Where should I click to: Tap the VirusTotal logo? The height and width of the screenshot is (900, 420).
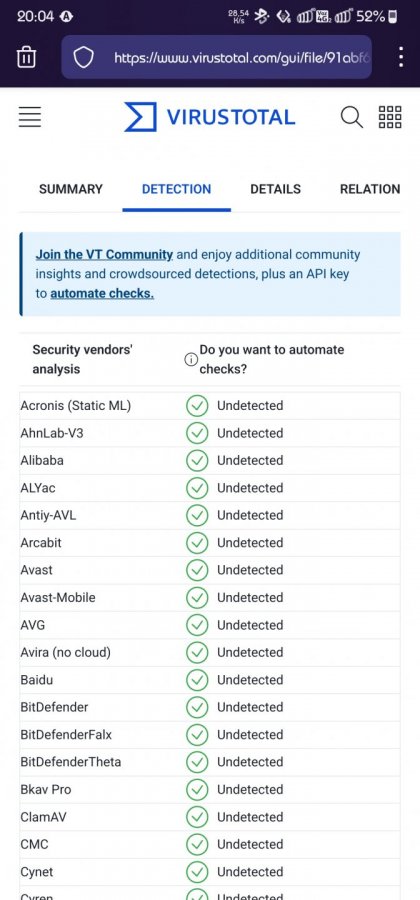click(209, 117)
